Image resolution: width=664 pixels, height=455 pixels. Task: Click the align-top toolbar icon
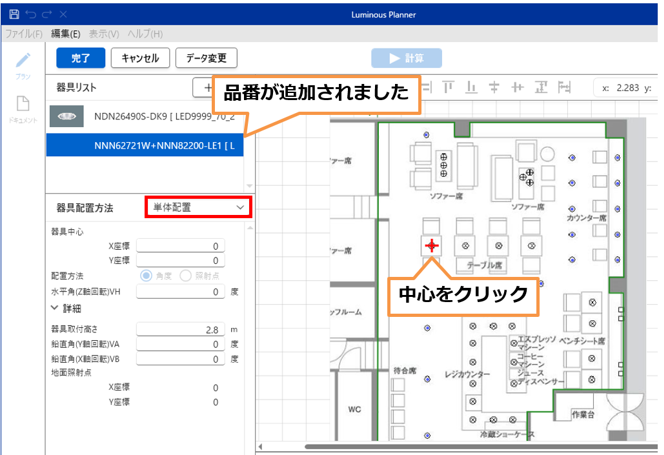pos(448,87)
